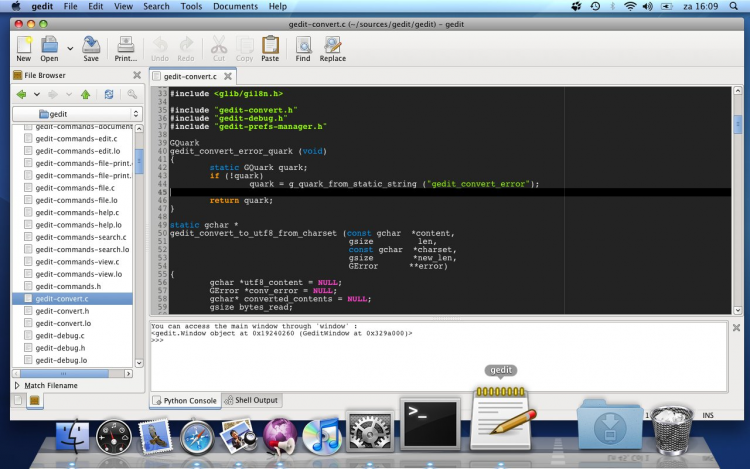Click the Paste clipboard icon
The width and height of the screenshot is (750, 469).
click(x=270, y=46)
